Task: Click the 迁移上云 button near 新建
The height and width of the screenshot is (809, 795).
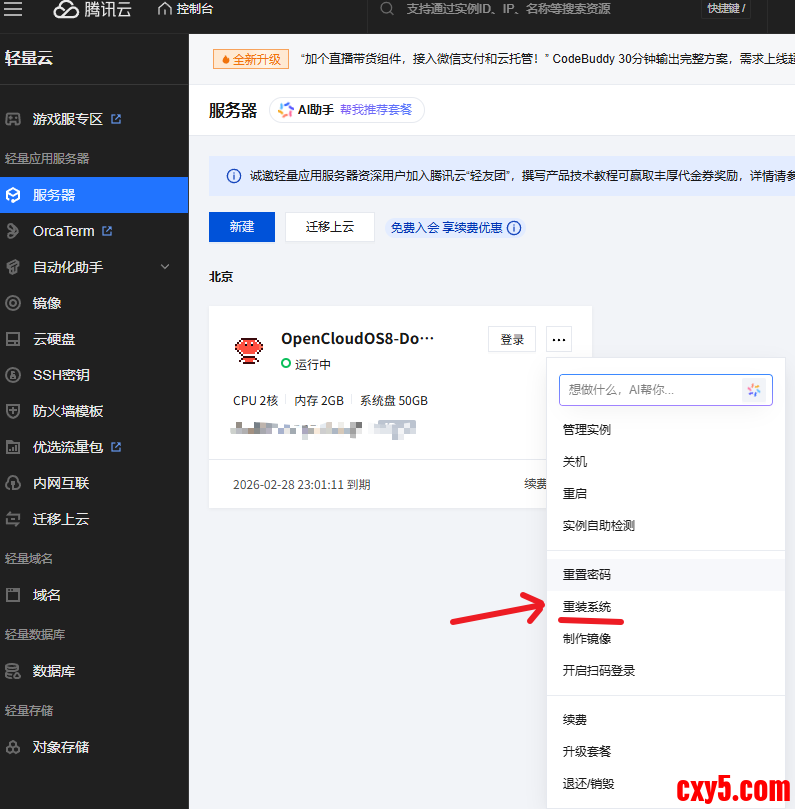Action: [x=330, y=226]
